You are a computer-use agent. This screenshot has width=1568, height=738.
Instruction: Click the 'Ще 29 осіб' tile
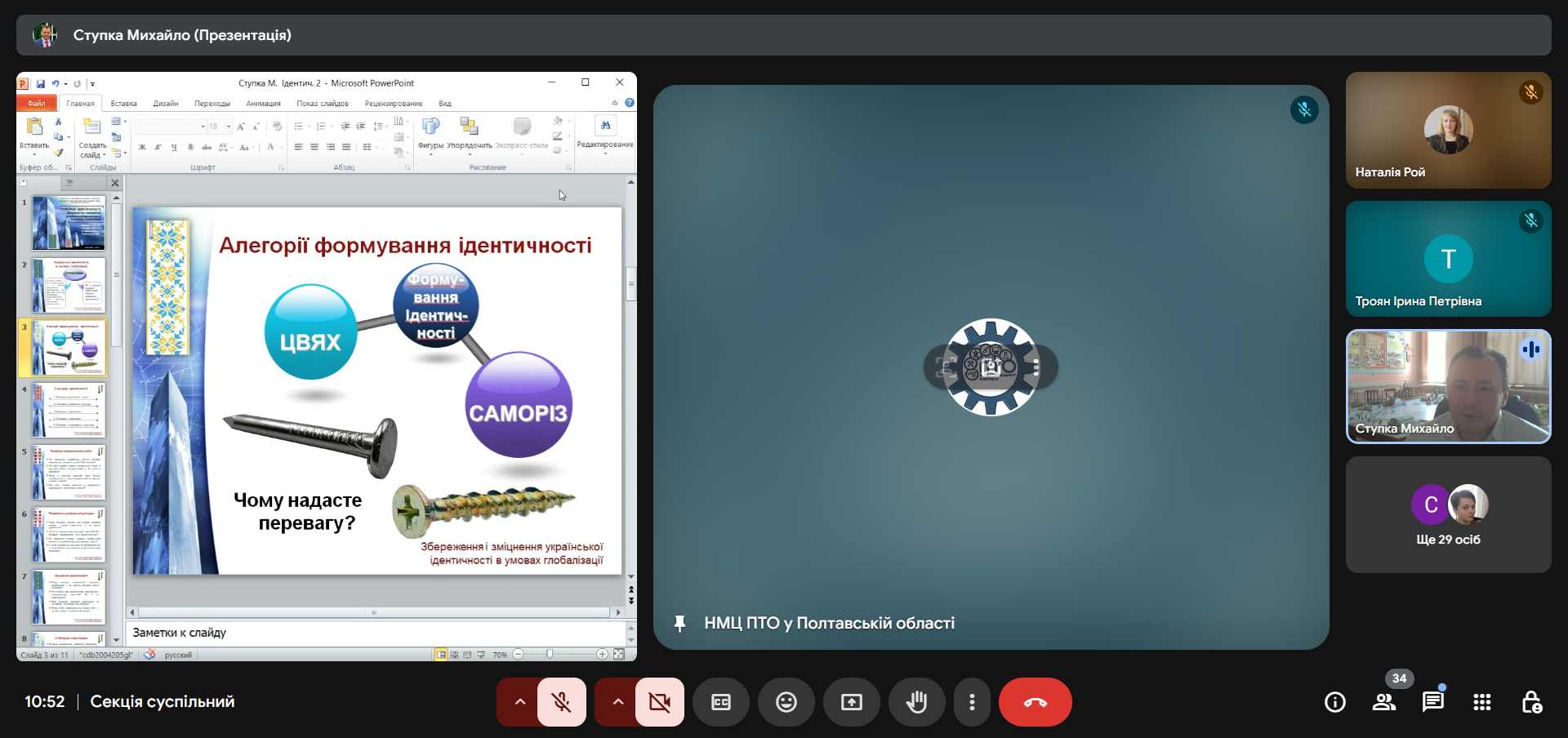[x=1448, y=514]
